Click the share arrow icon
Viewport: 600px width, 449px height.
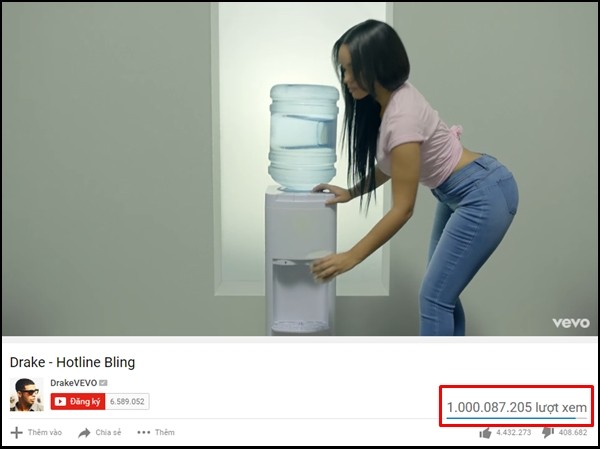tap(84, 433)
